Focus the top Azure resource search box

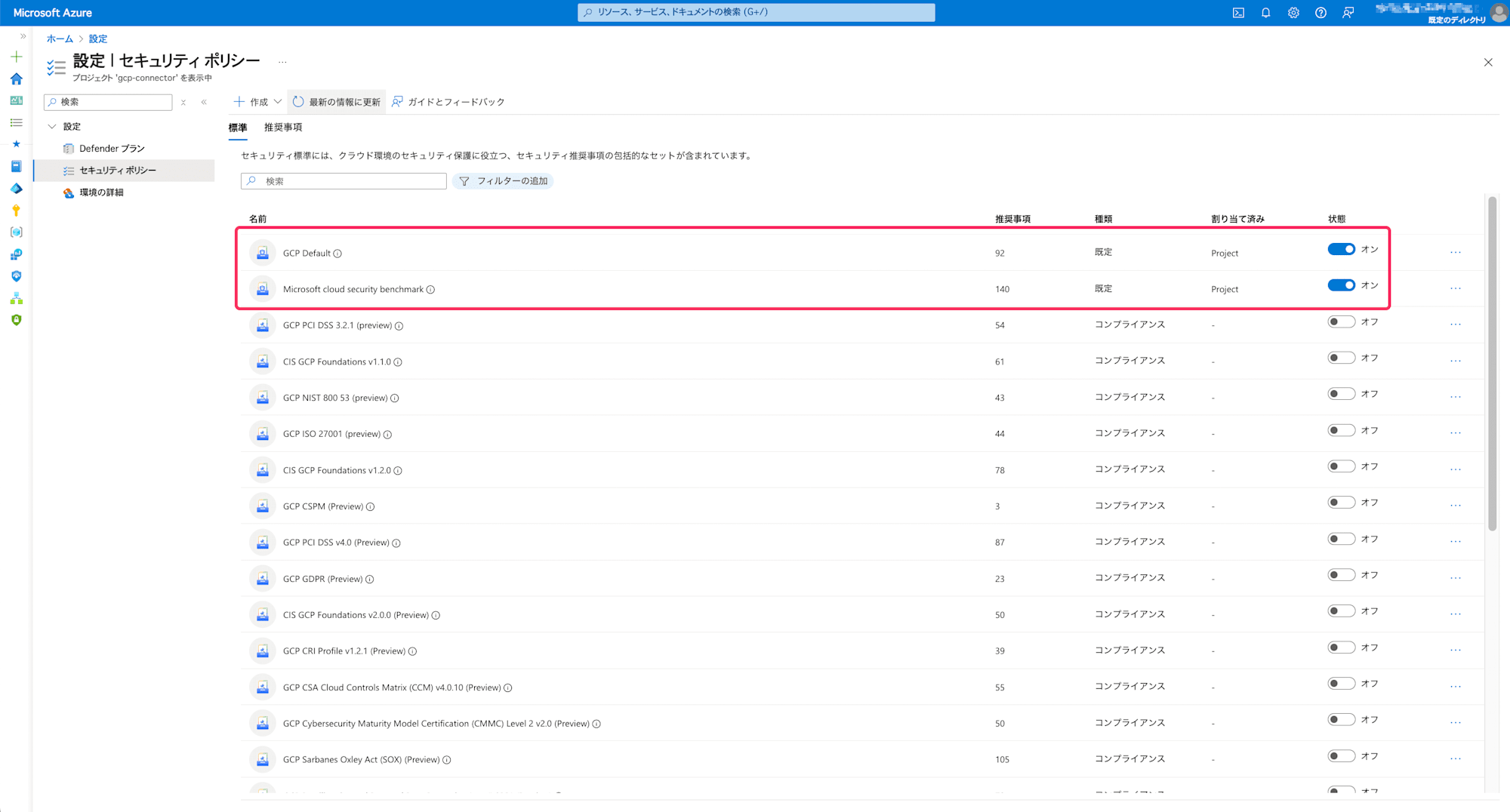(756, 12)
